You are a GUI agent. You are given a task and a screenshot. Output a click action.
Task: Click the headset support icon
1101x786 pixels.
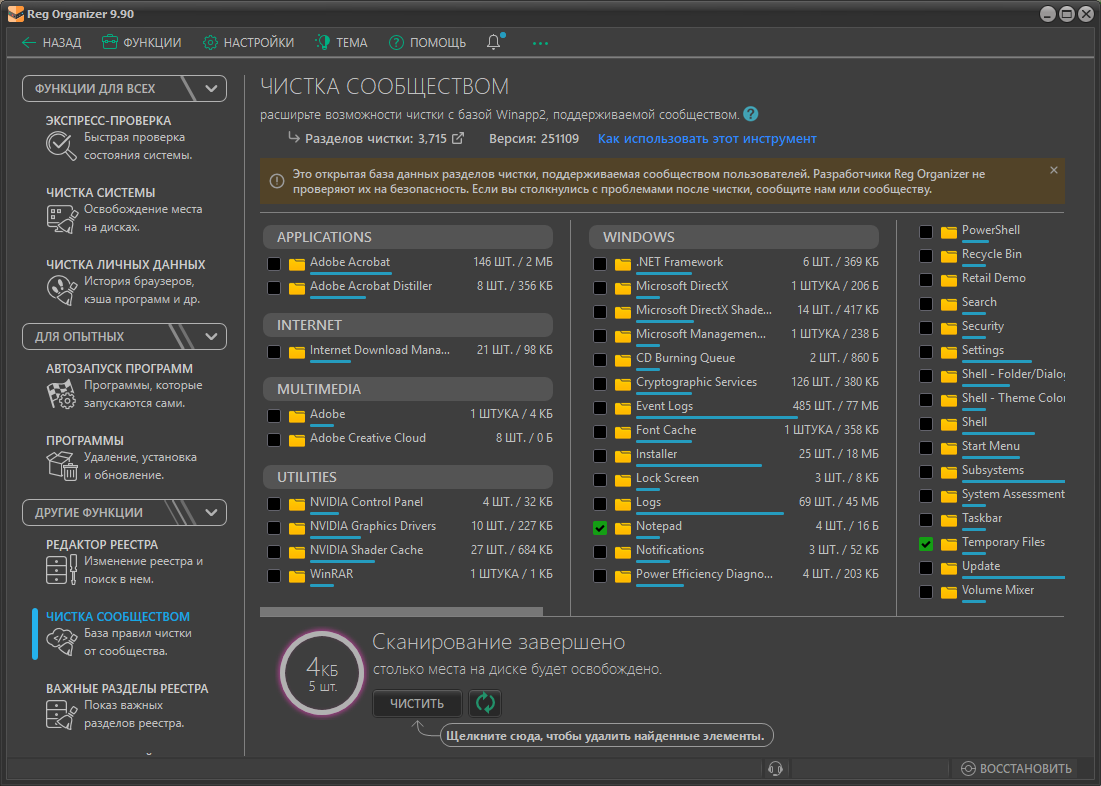[x=774, y=768]
